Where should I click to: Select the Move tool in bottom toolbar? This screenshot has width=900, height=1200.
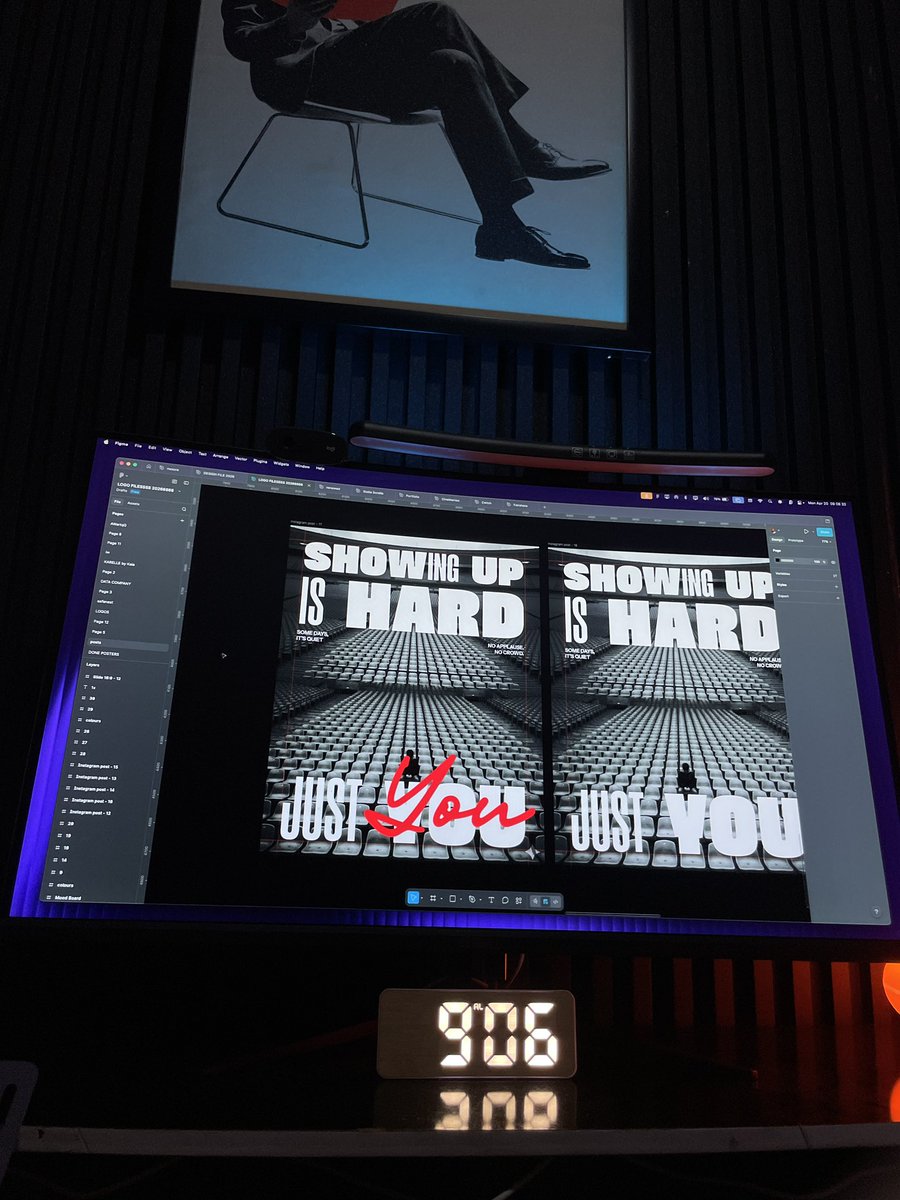click(x=413, y=898)
